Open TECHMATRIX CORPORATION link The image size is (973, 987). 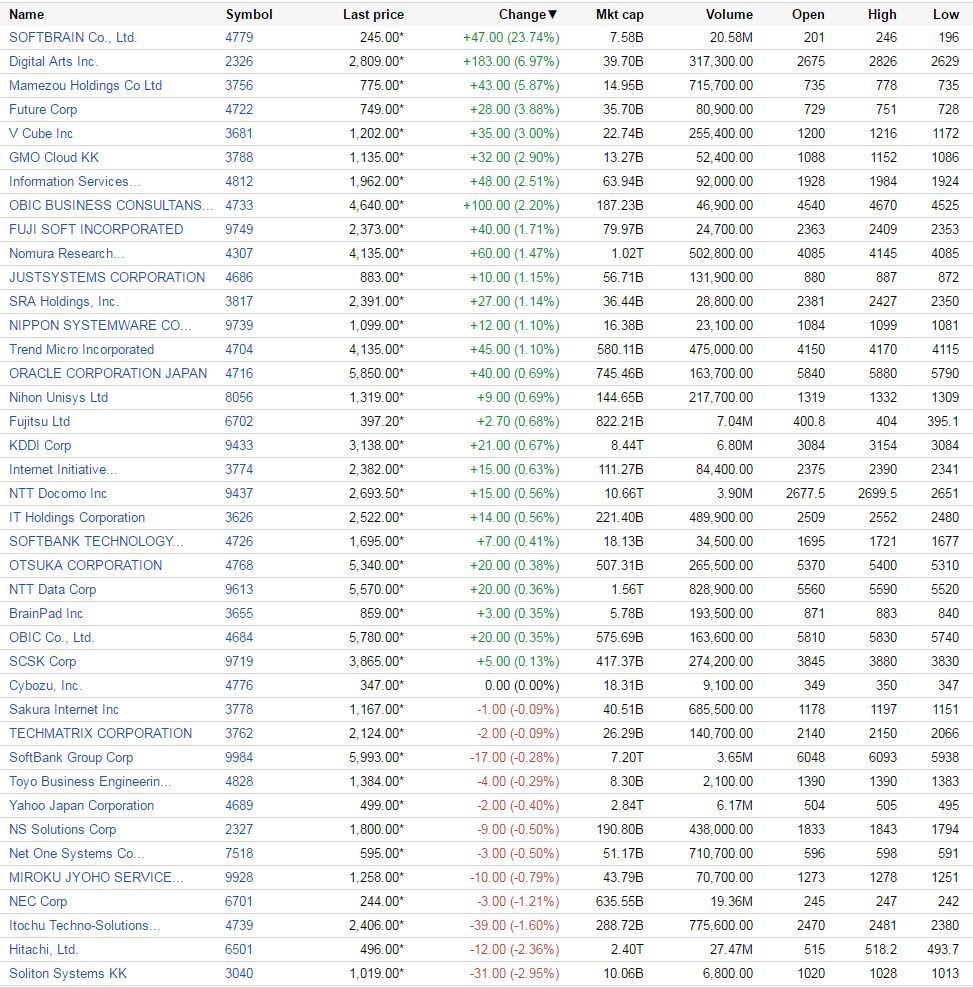pos(101,733)
